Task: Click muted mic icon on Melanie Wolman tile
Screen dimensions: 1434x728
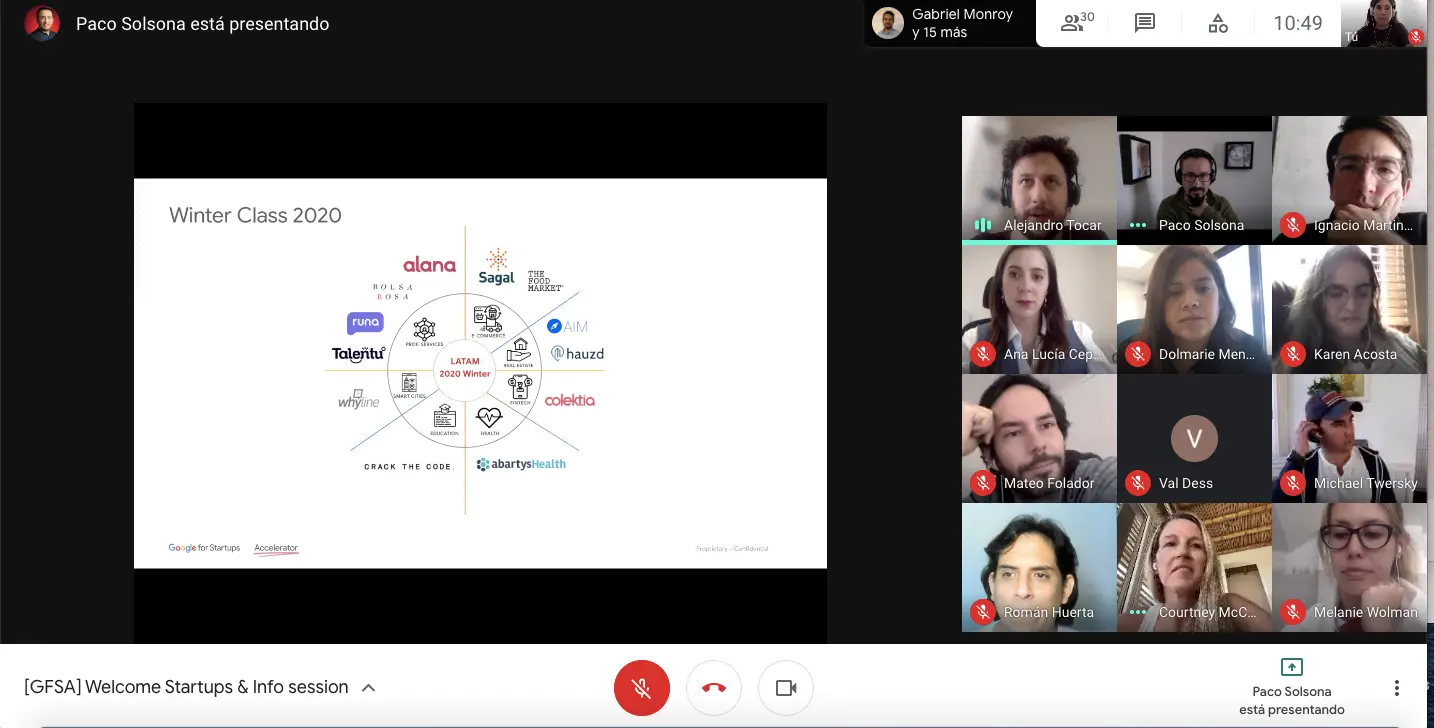Action: click(1293, 612)
